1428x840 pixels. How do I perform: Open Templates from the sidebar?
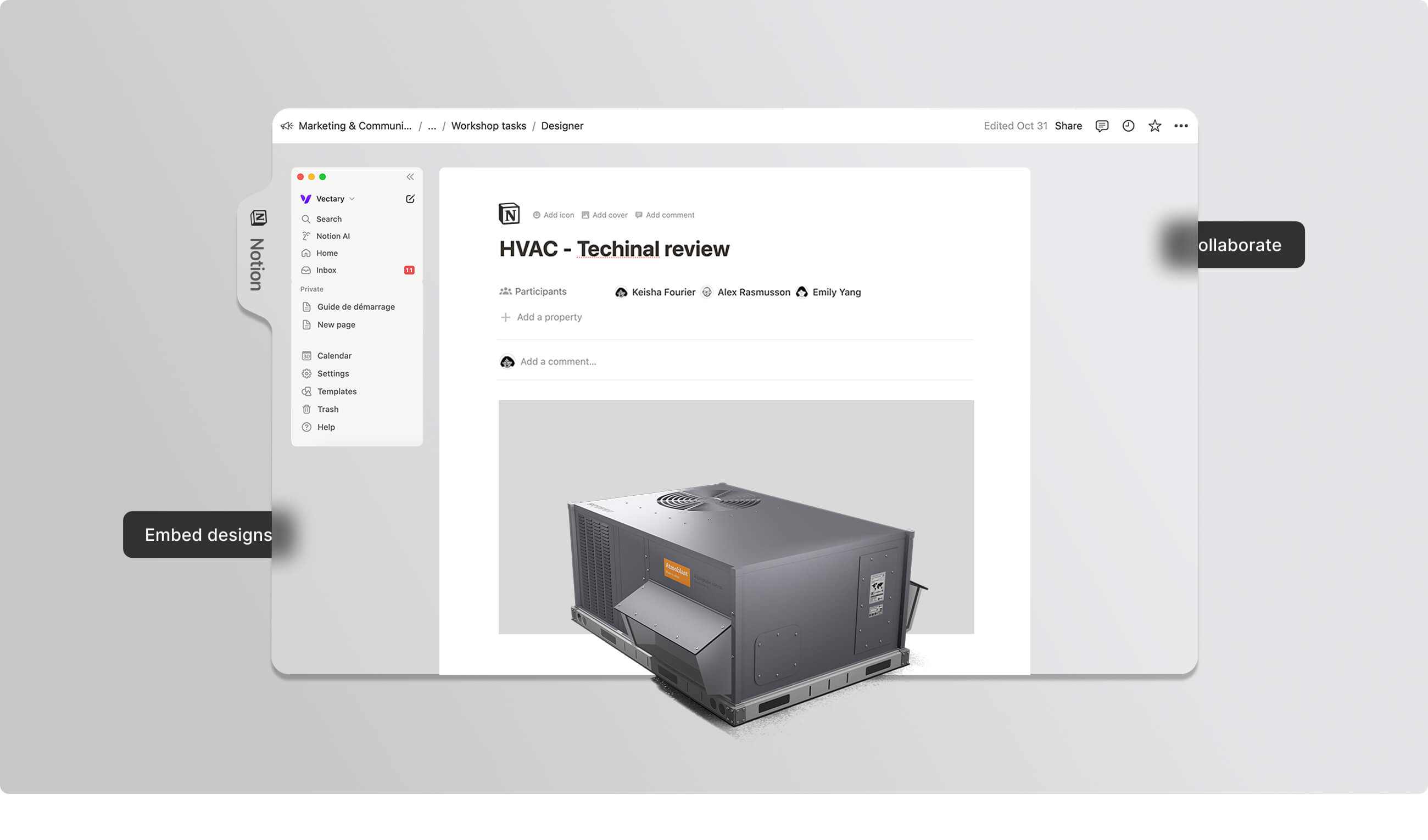pos(337,391)
